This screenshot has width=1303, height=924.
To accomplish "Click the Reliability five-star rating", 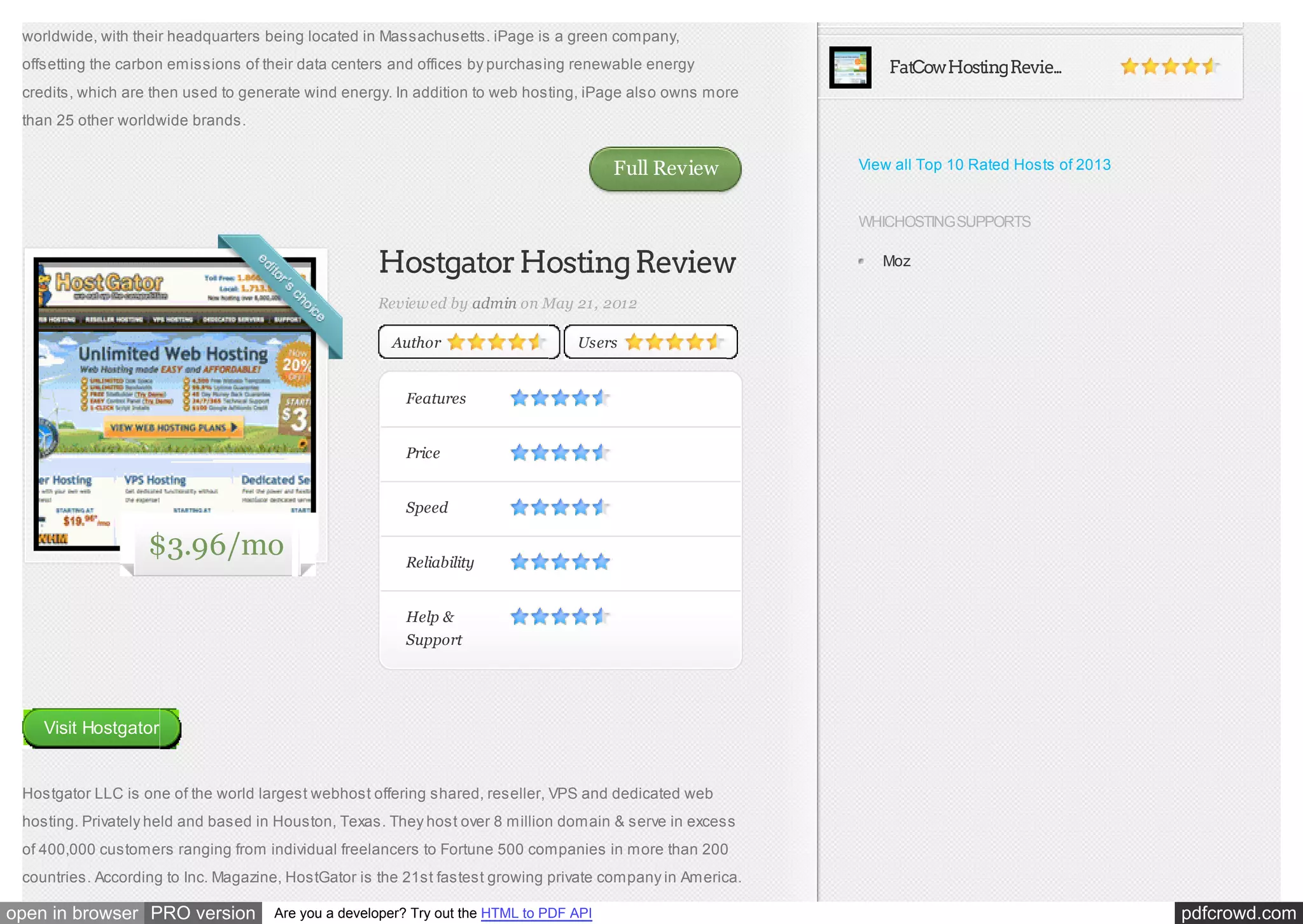I will (560, 562).
